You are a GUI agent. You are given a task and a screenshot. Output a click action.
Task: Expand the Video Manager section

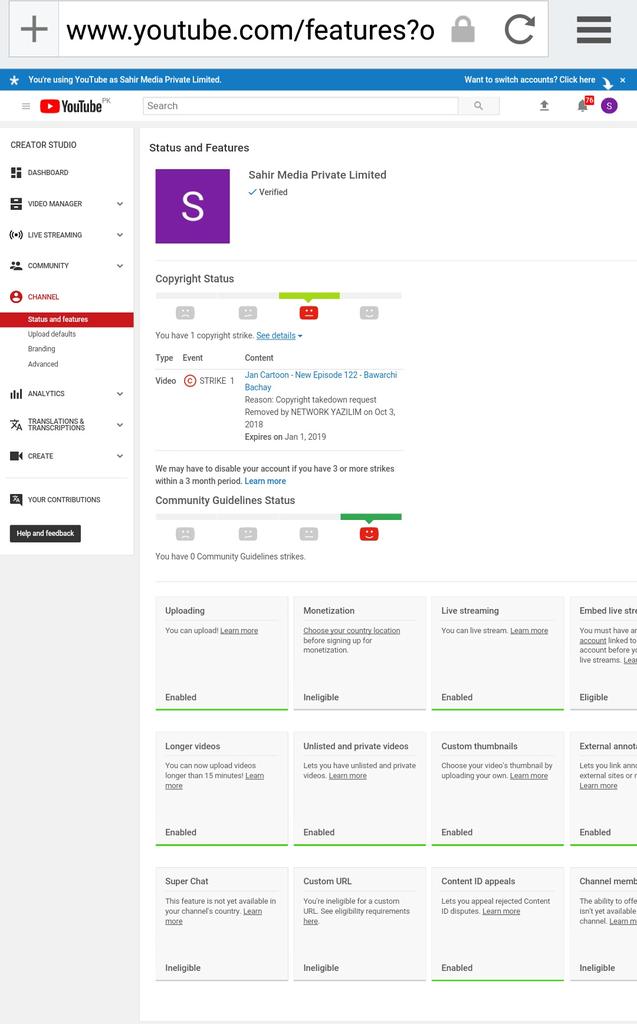[120, 204]
